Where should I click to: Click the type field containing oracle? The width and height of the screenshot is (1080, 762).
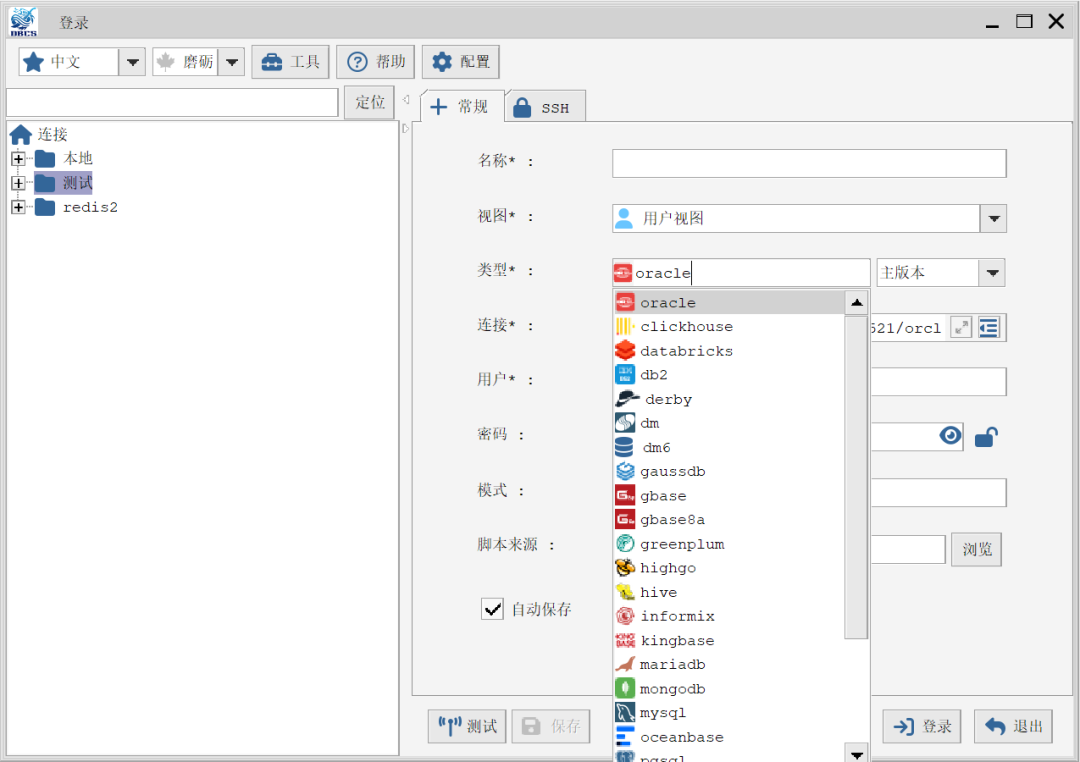tap(741, 273)
